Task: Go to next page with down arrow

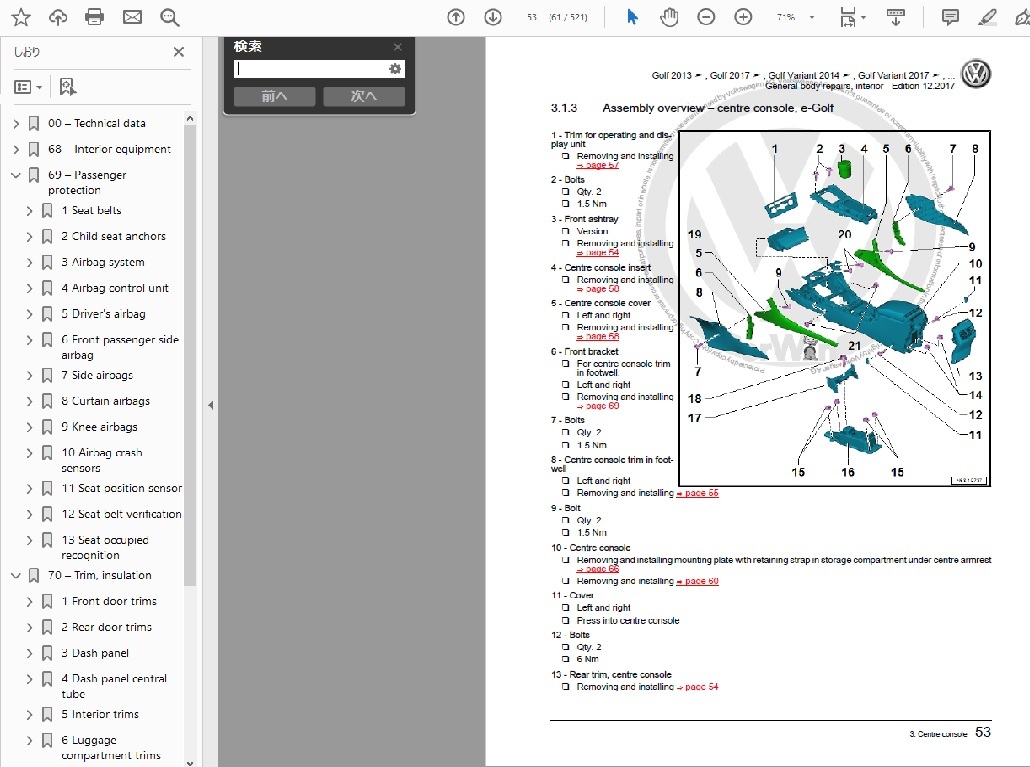Action: coord(493,17)
